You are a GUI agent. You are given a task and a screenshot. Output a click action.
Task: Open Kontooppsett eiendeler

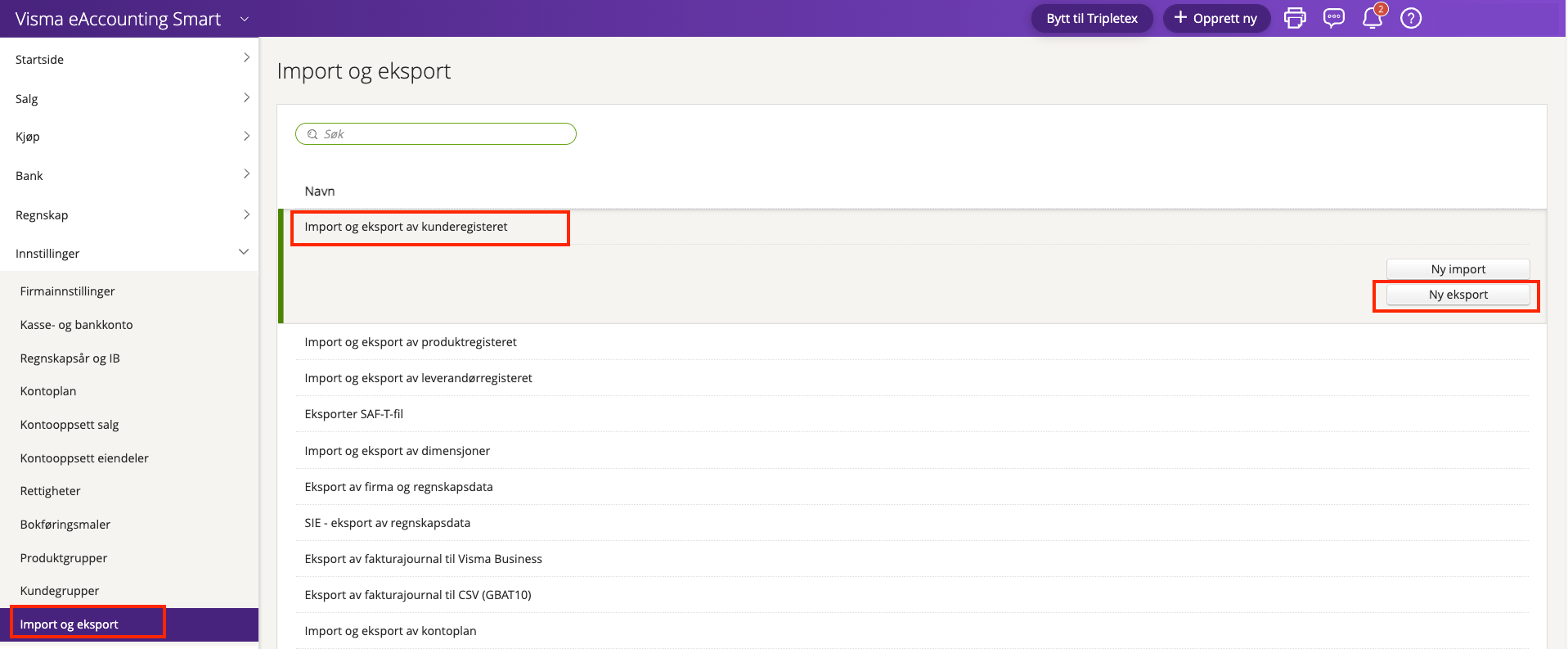tap(84, 458)
